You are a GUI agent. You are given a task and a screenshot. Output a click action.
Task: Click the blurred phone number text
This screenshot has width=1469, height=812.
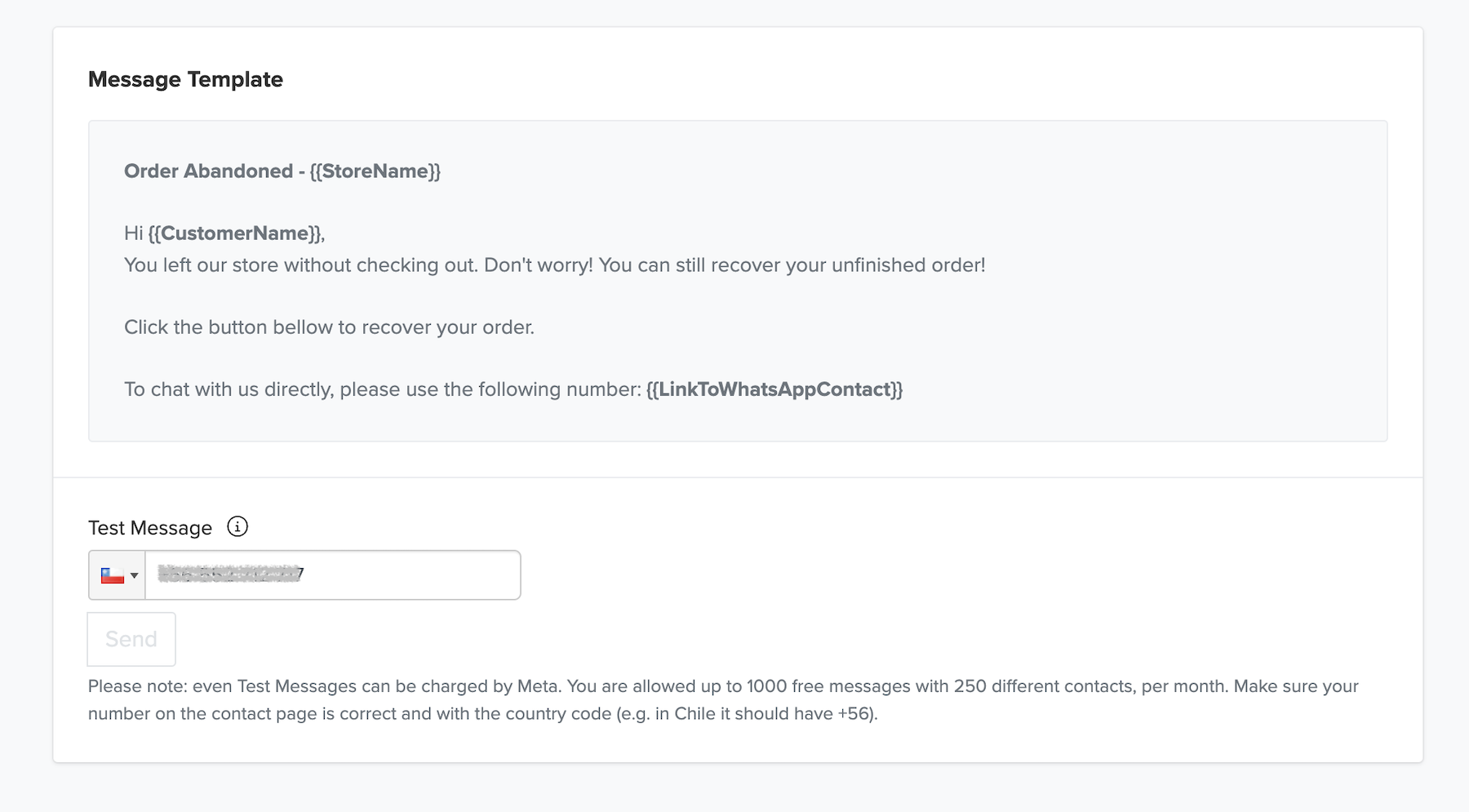(x=230, y=575)
